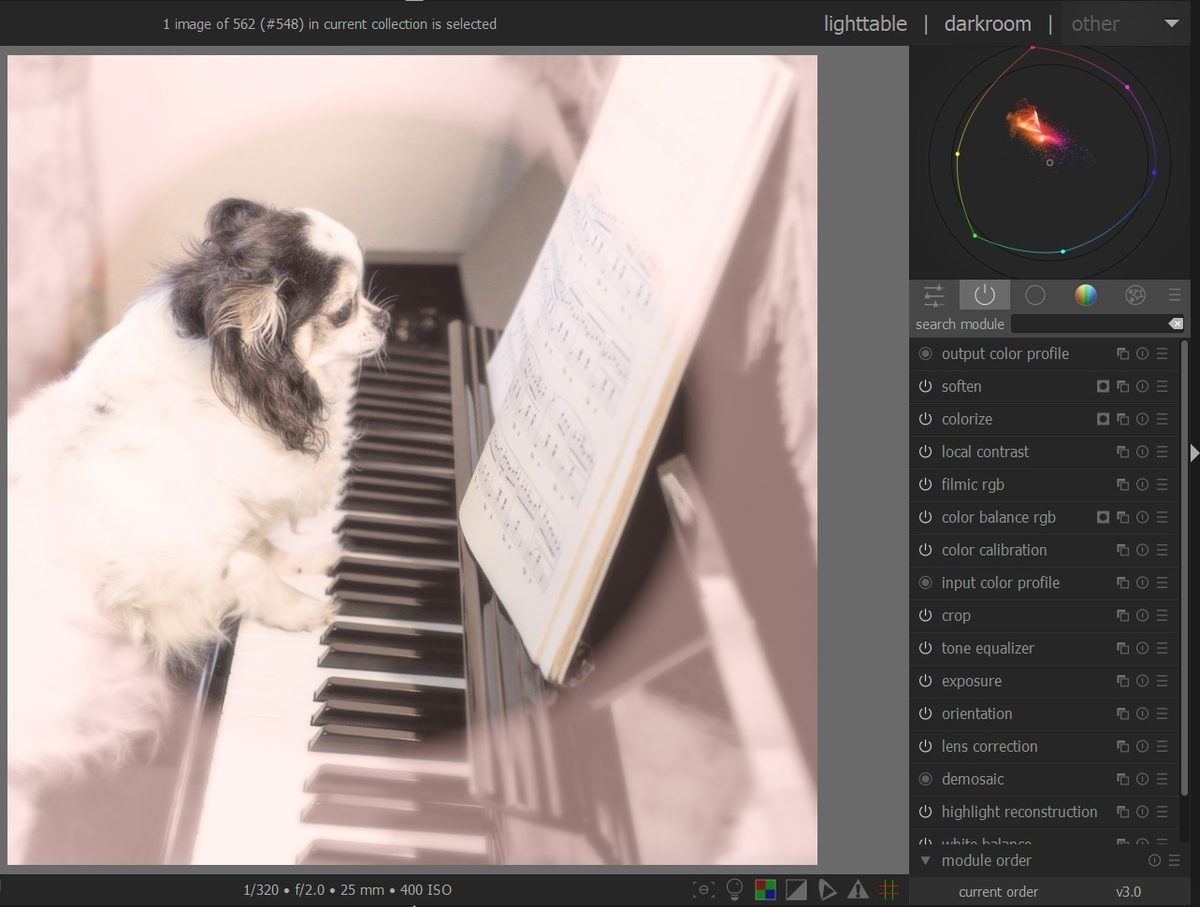Switch off the exposure module

point(925,681)
